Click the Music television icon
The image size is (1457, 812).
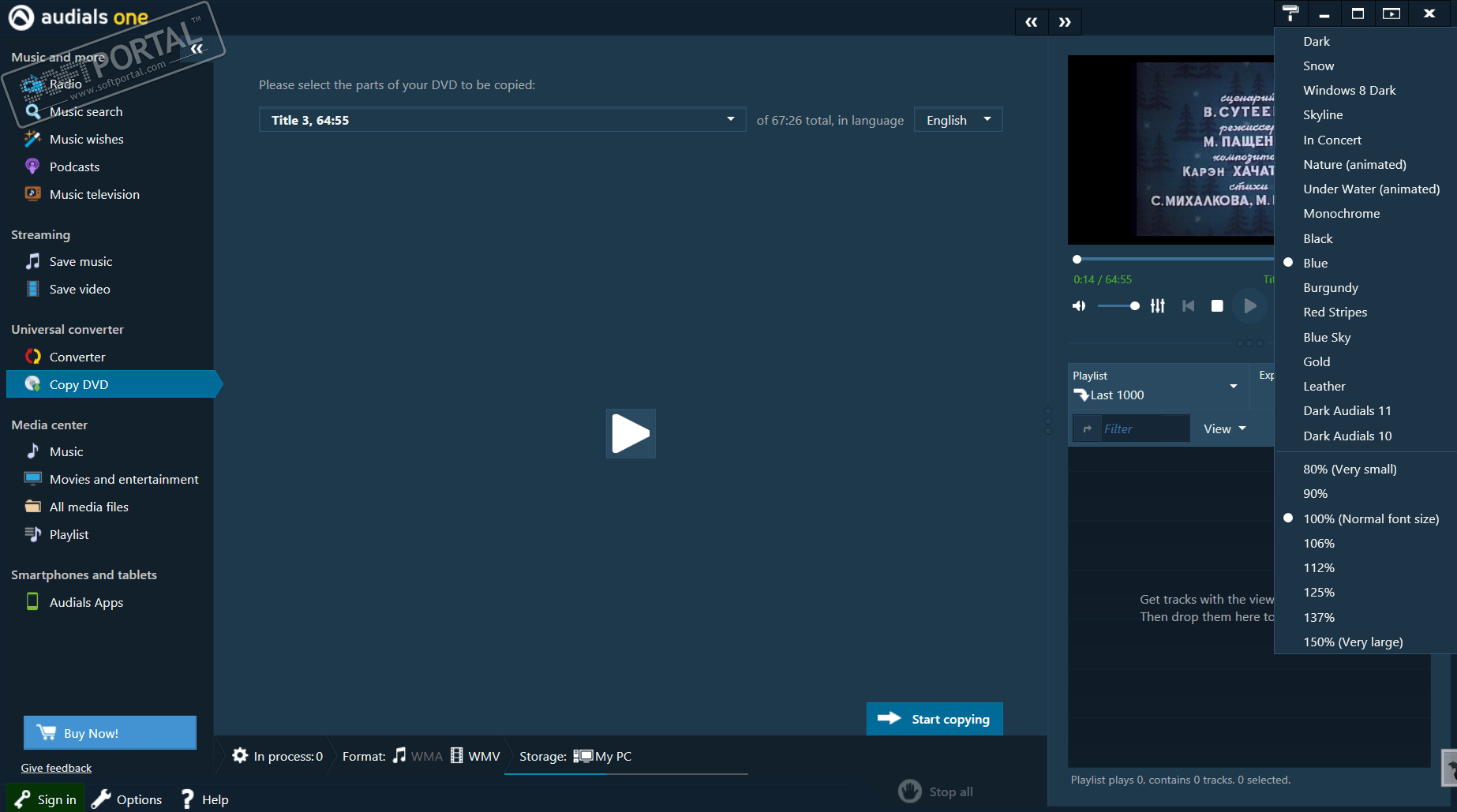(x=32, y=194)
